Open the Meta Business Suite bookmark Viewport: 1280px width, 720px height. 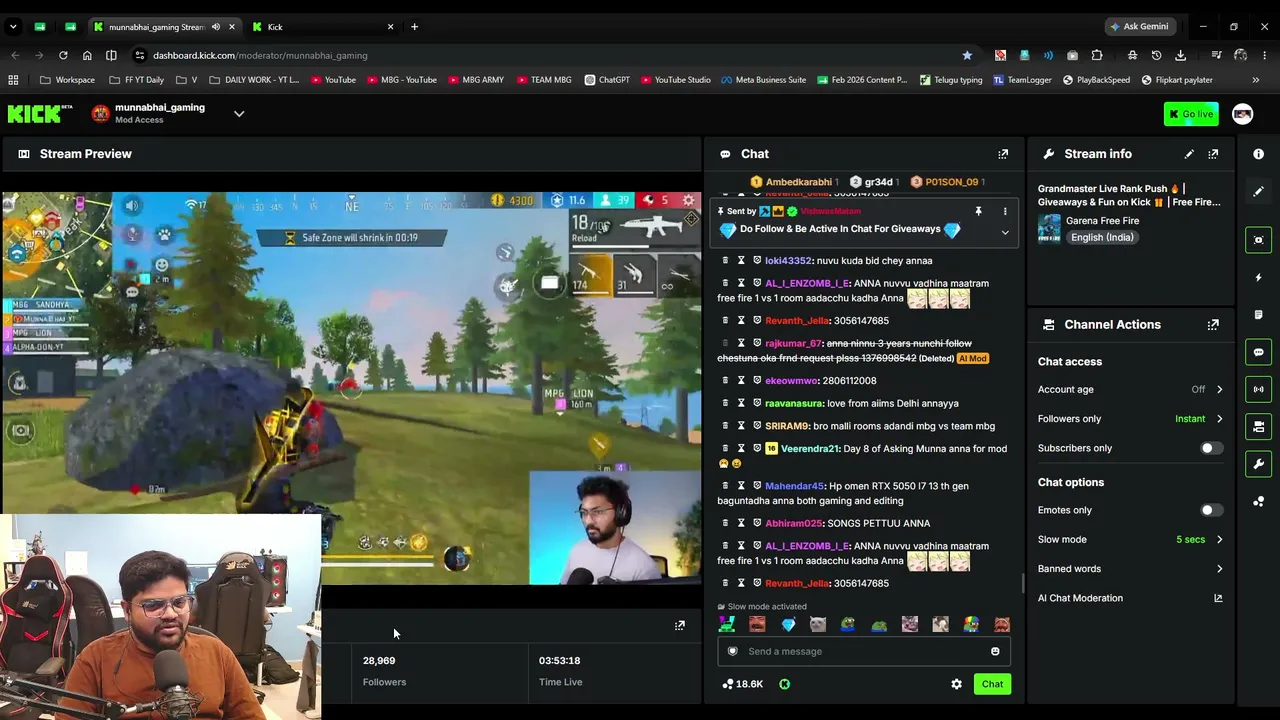pos(764,80)
